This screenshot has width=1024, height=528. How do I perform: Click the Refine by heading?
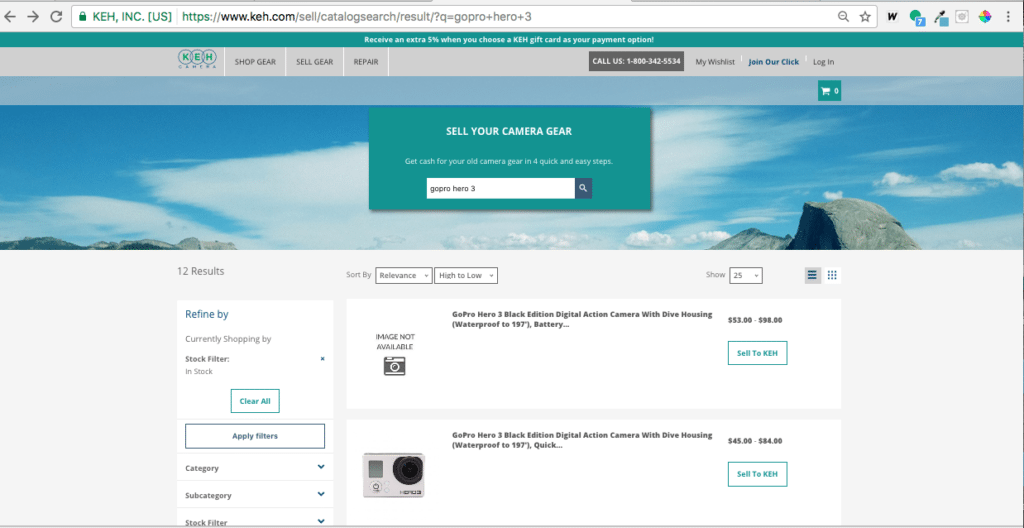pyautogui.click(x=206, y=314)
